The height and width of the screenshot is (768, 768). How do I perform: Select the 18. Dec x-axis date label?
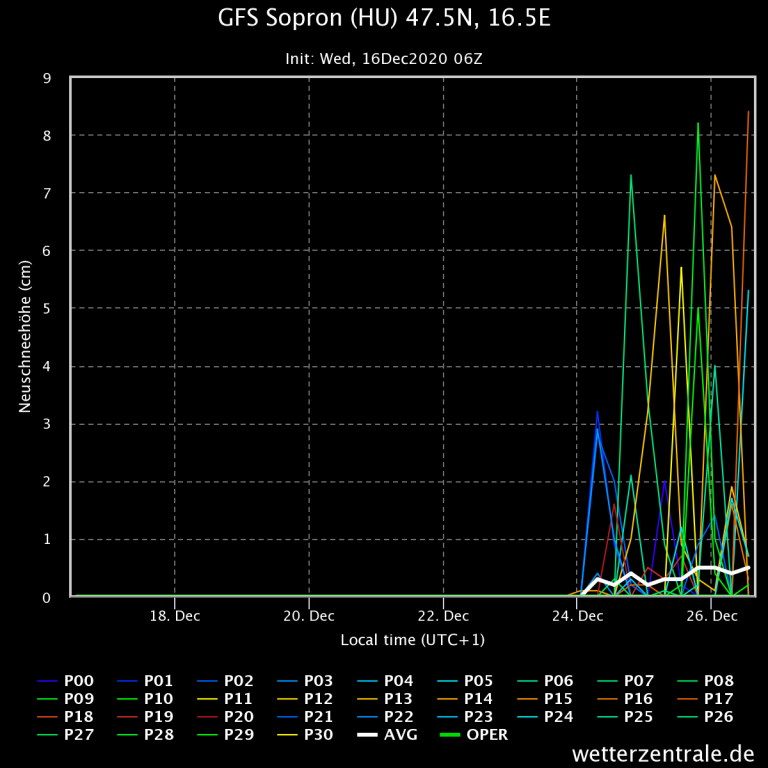point(175,616)
